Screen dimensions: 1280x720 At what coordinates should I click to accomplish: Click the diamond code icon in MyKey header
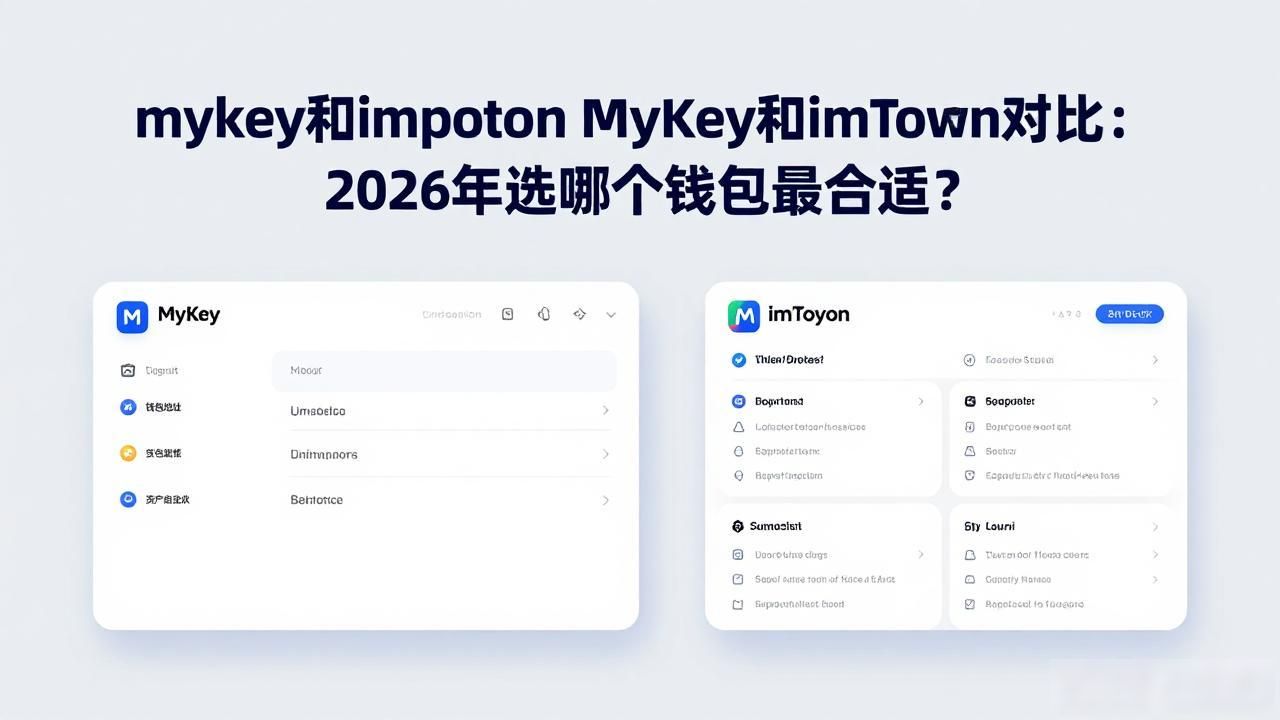(579, 314)
